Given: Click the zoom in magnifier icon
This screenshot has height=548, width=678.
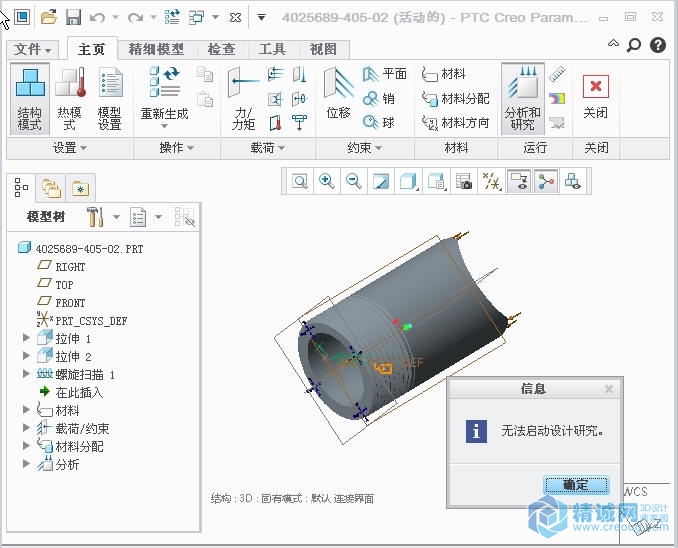Looking at the screenshot, I should tap(326, 181).
